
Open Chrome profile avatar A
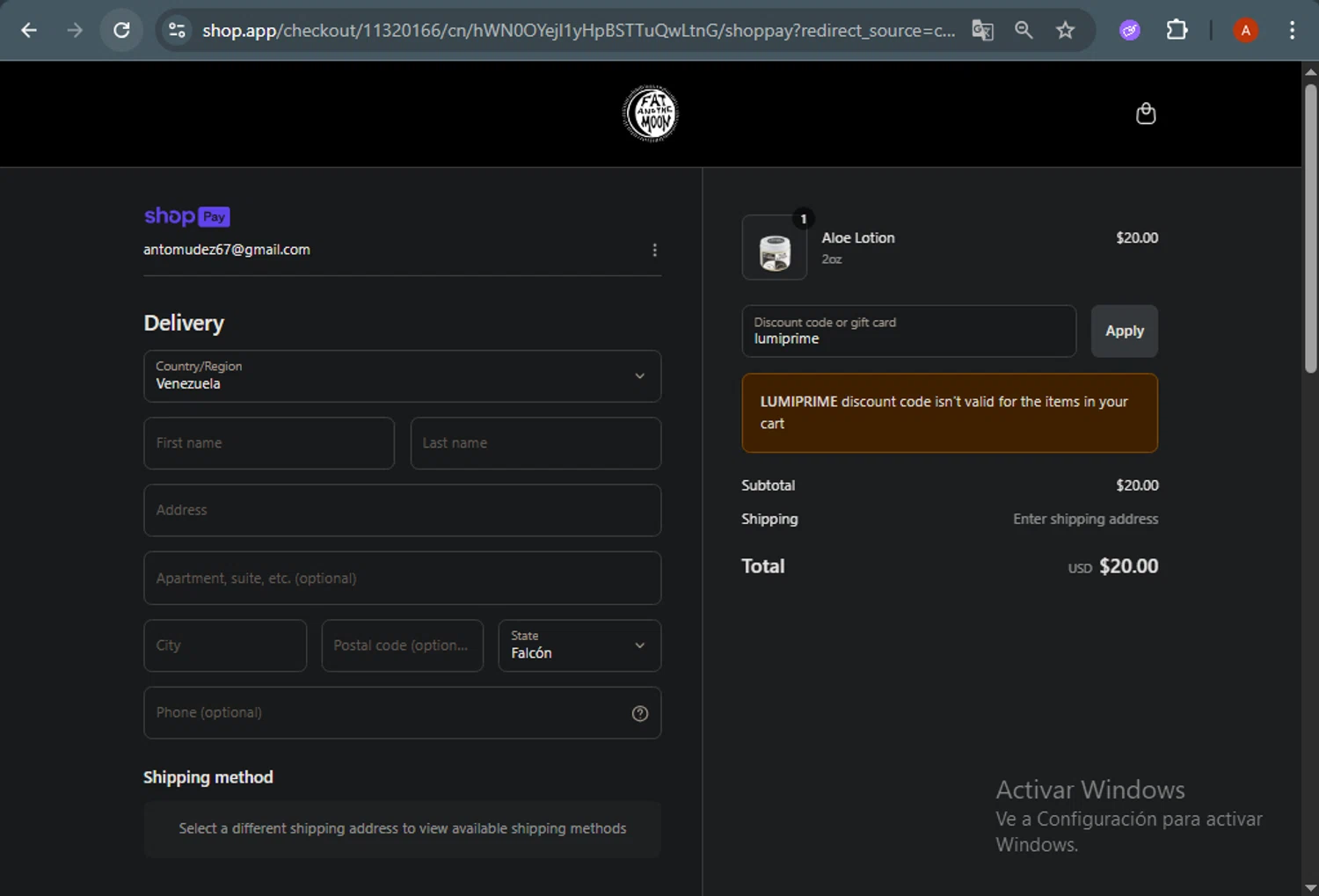coord(1245,31)
